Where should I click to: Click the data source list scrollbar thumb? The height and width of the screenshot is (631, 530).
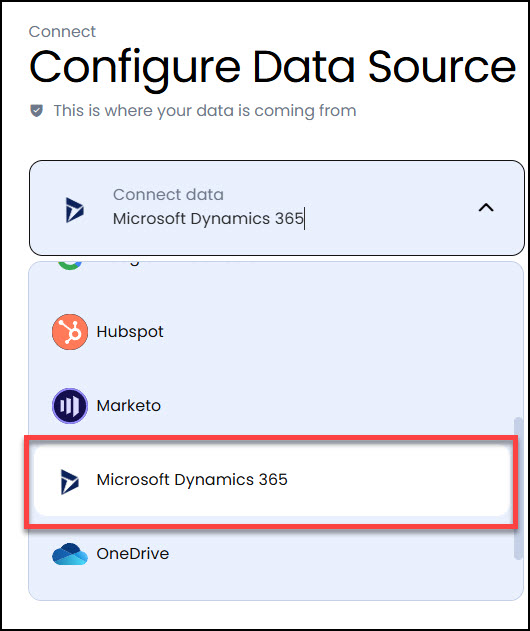pyautogui.click(x=518, y=488)
